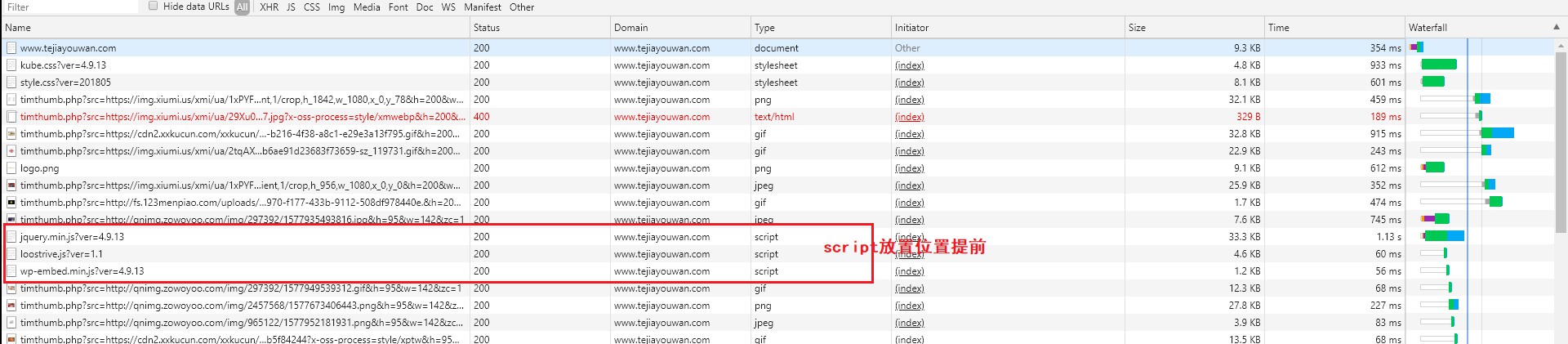
Task: Filter requests by Media
Action: [x=367, y=7]
